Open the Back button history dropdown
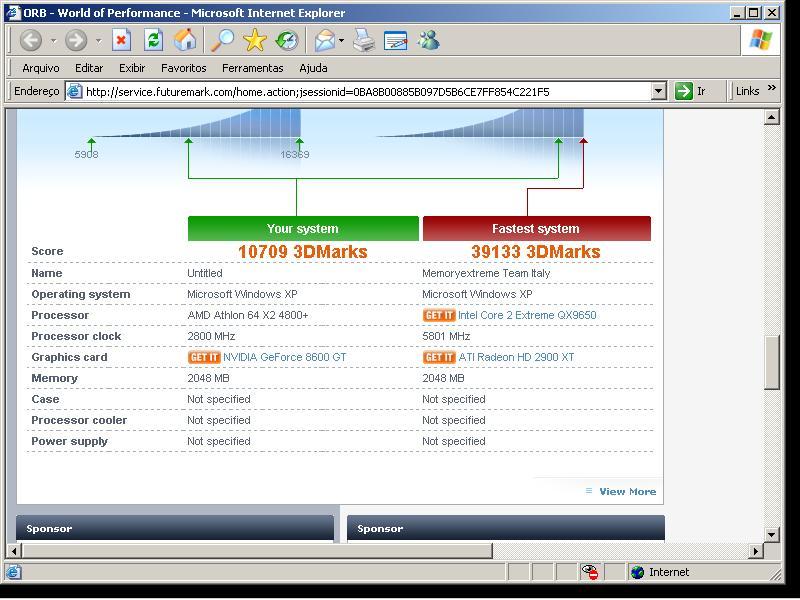Viewport: 800px width, 600px height. tap(53, 40)
